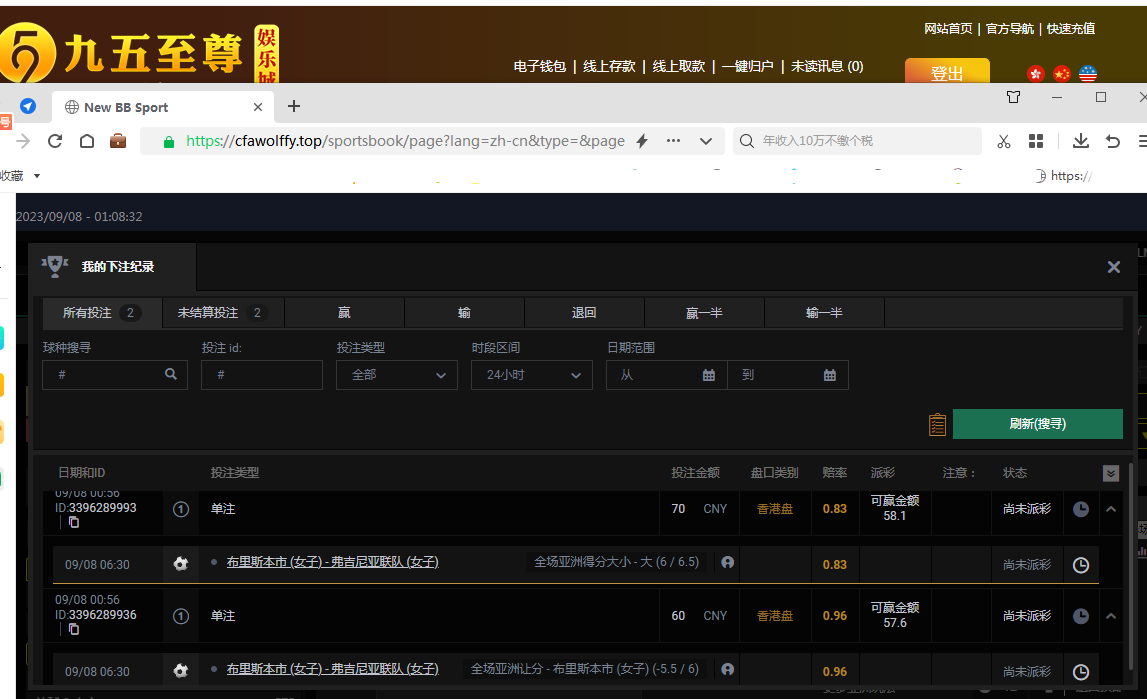Click the green 刷新(搜寻) button
Viewport: 1147px width, 699px height.
[x=1037, y=424]
